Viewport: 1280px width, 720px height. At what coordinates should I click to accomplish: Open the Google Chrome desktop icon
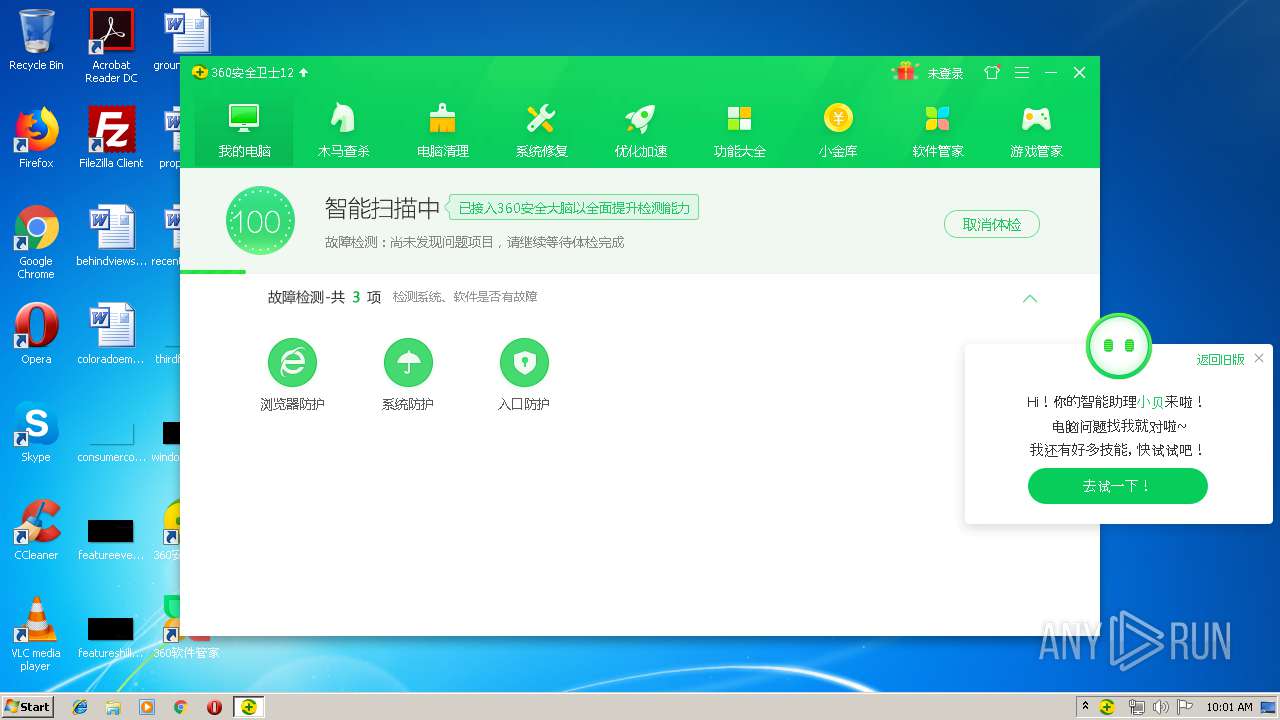[36, 242]
